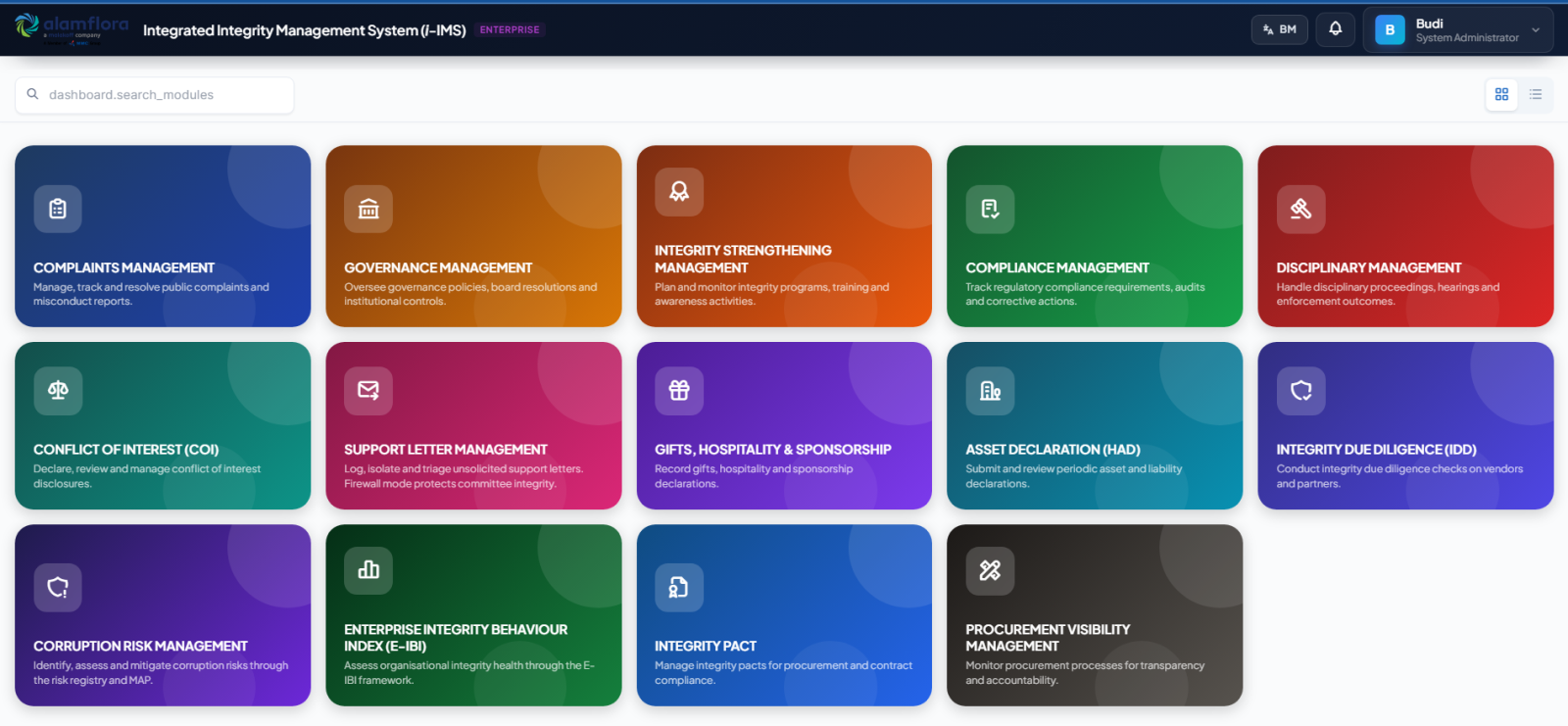Image resolution: width=1568 pixels, height=726 pixels.
Task: Change language with the BM button
Action: click(x=1280, y=29)
